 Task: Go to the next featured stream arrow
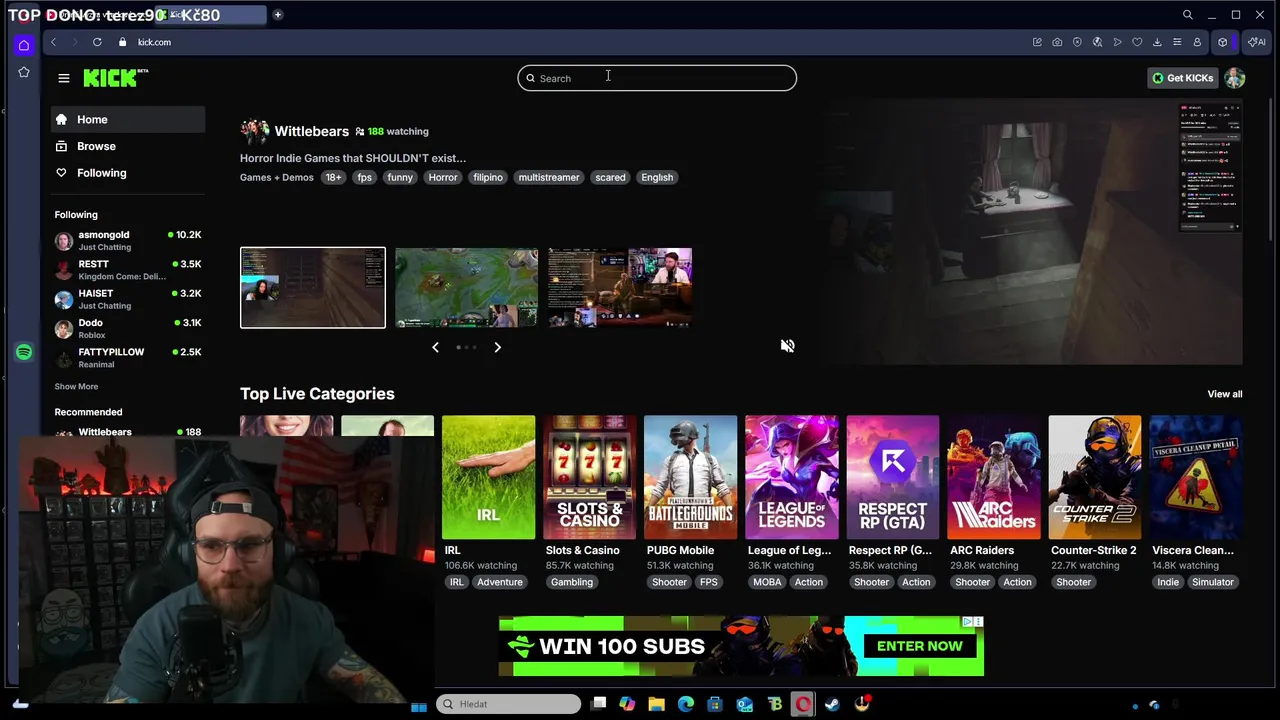[x=497, y=347]
